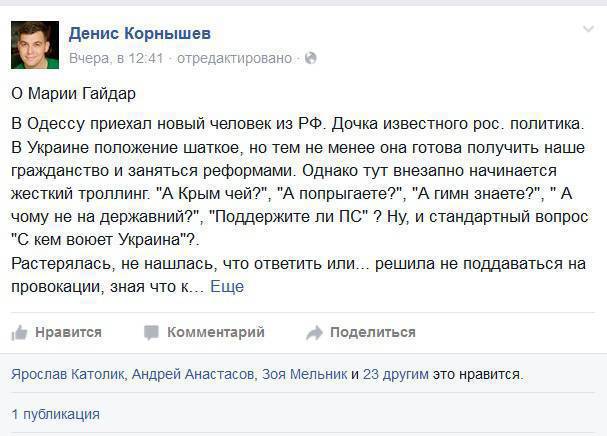Open Денис Корнышев profile picture
The height and width of the screenshot is (436, 607).
35,45
